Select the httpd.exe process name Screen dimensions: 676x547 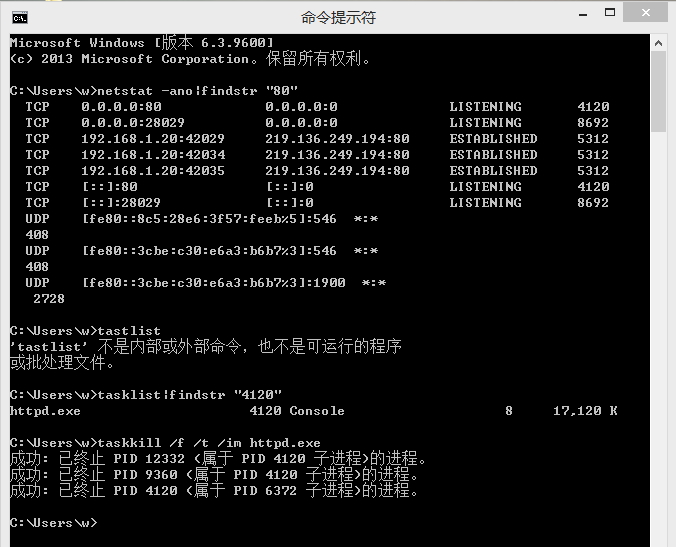click(x=45, y=411)
